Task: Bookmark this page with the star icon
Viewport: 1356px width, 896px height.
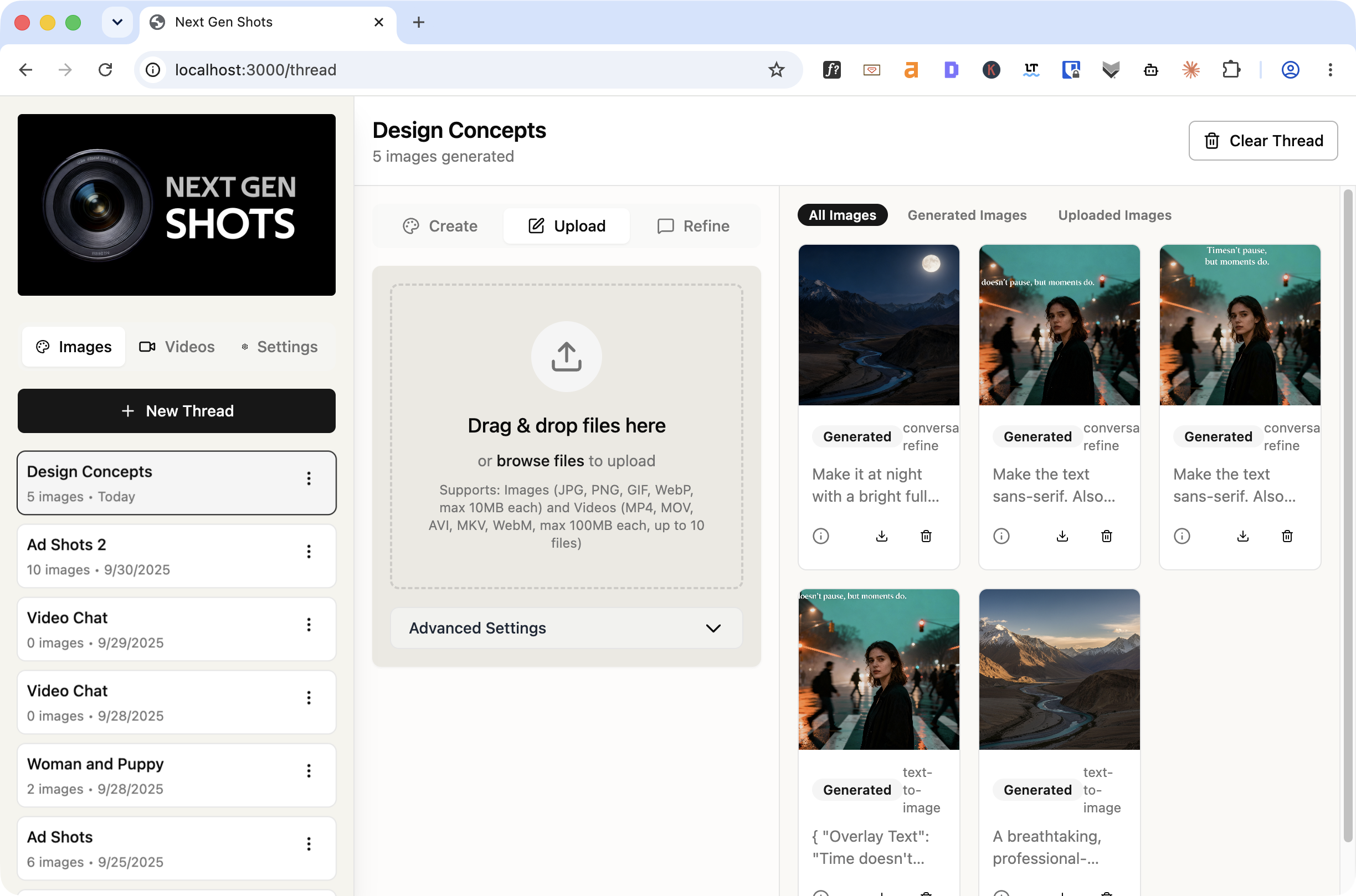Action: pyautogui.click(x=776, y=70)
